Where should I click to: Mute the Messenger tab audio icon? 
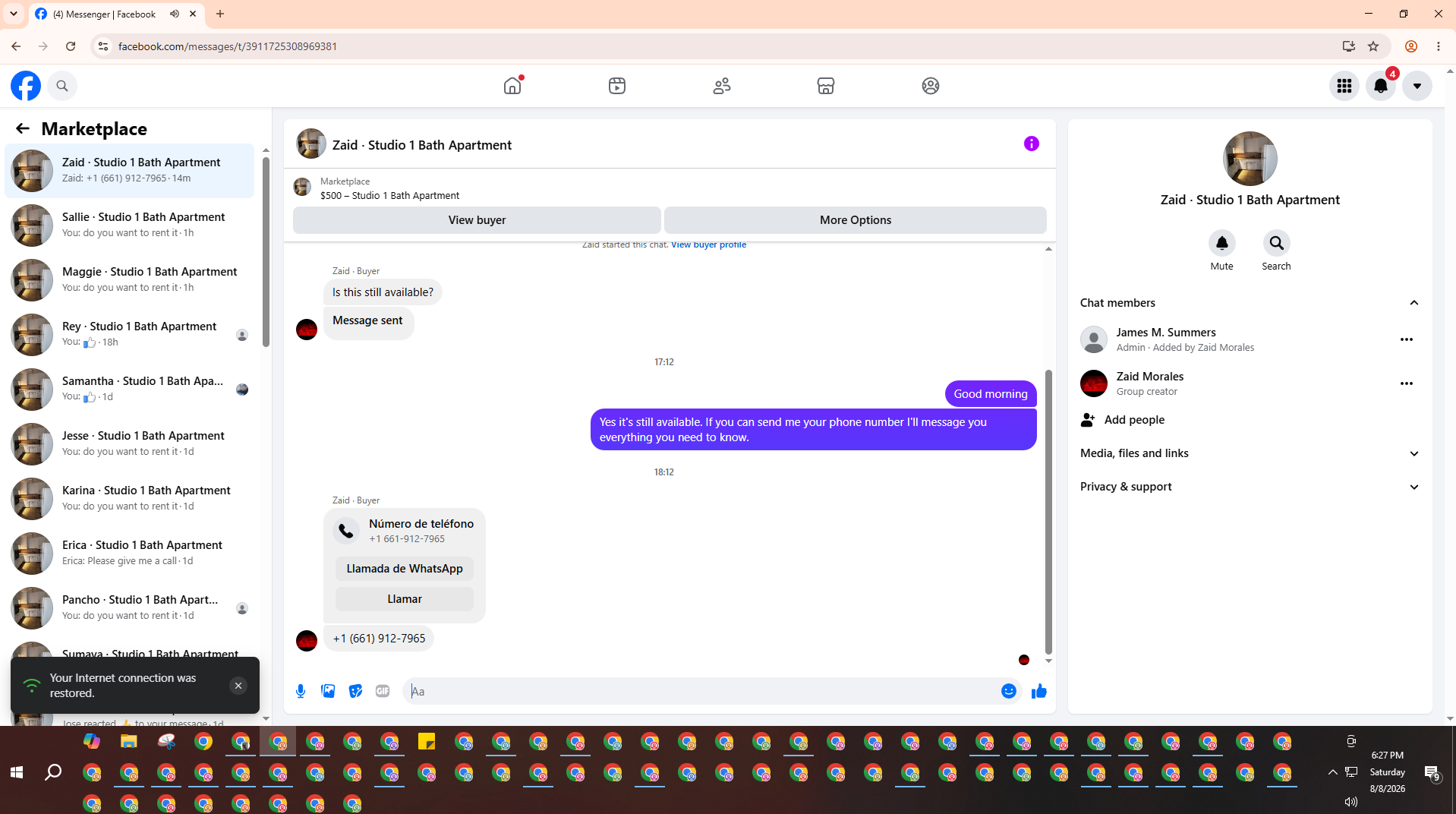(x=175, y=14)
